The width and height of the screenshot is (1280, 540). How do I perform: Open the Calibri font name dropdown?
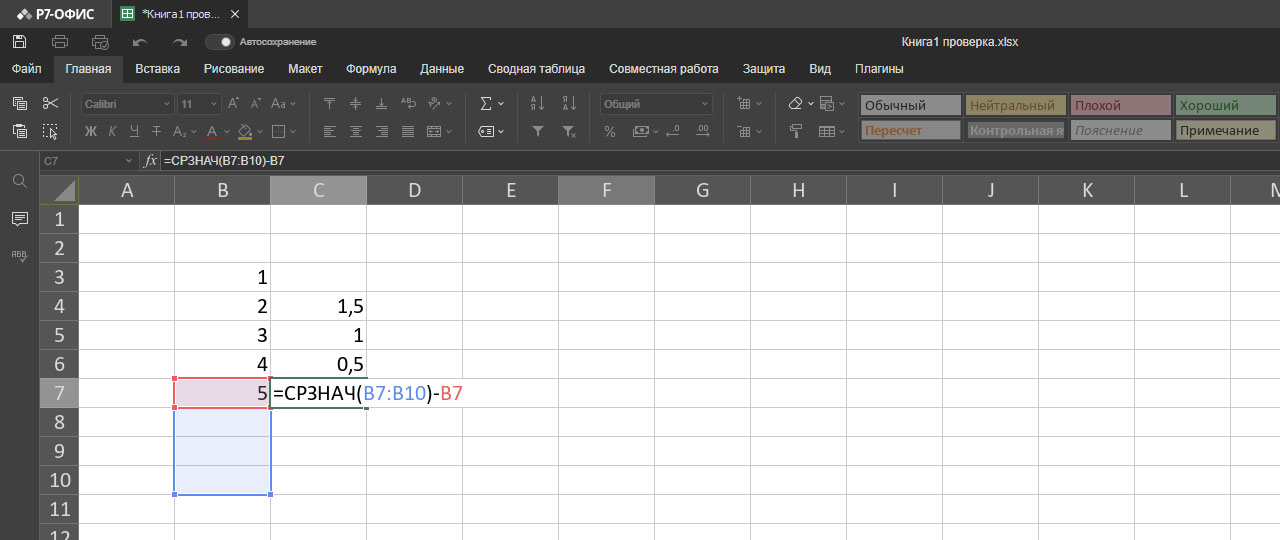126,104
